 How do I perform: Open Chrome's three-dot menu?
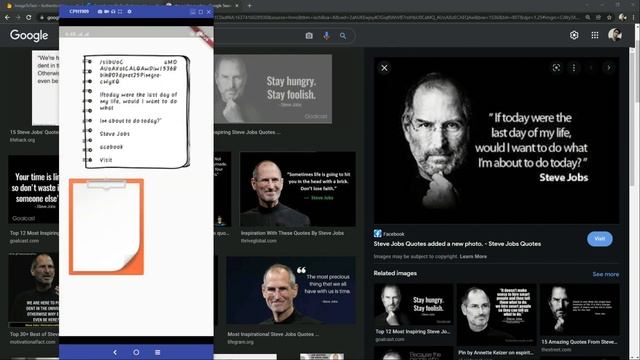point(634,18)
